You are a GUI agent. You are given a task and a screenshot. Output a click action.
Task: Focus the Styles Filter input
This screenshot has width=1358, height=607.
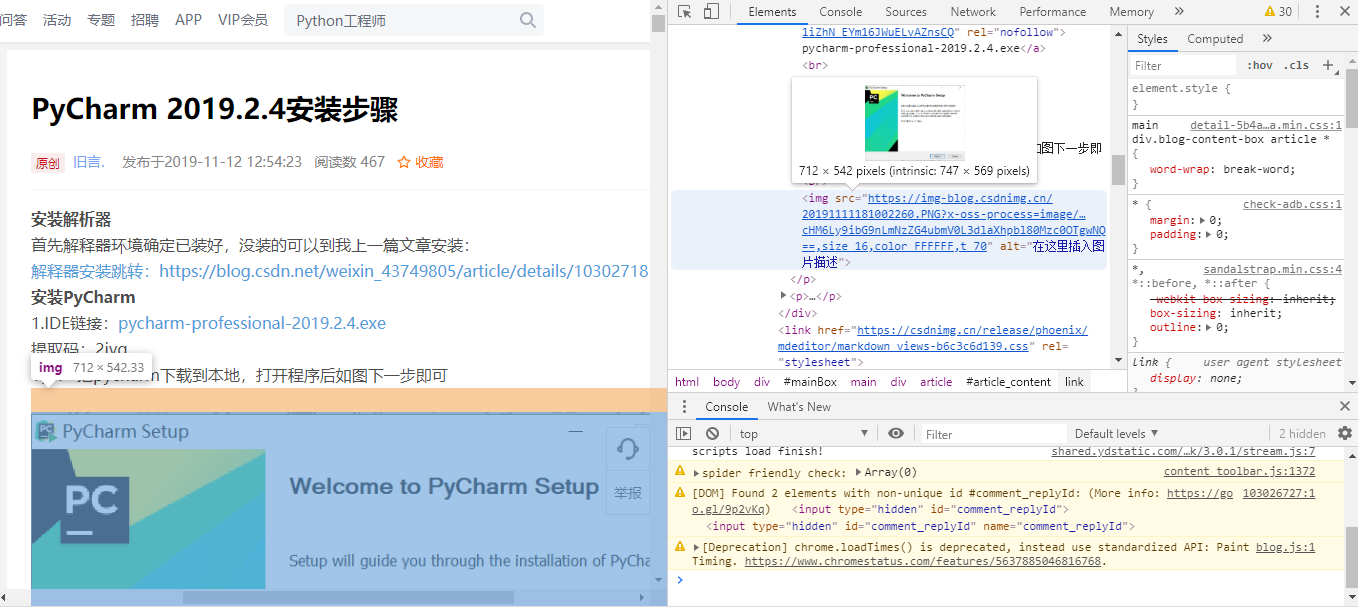tap(1182, 65)
